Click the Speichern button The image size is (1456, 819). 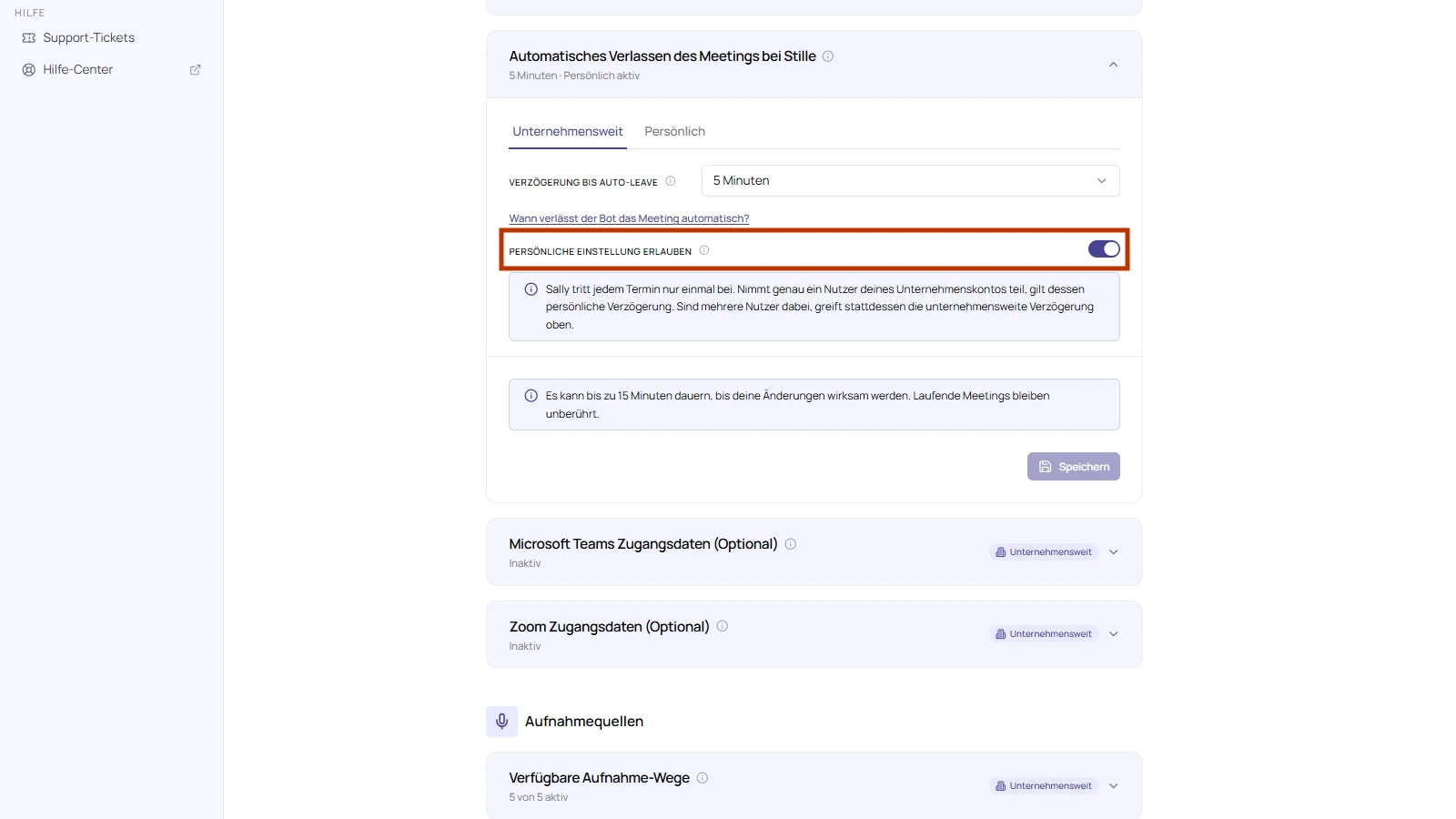(1074, 467)
